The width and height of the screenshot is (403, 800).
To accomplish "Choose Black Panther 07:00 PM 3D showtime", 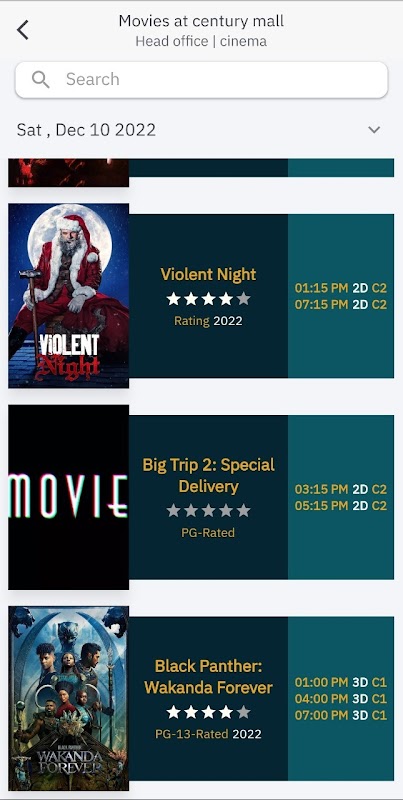I will pos(341,715).
